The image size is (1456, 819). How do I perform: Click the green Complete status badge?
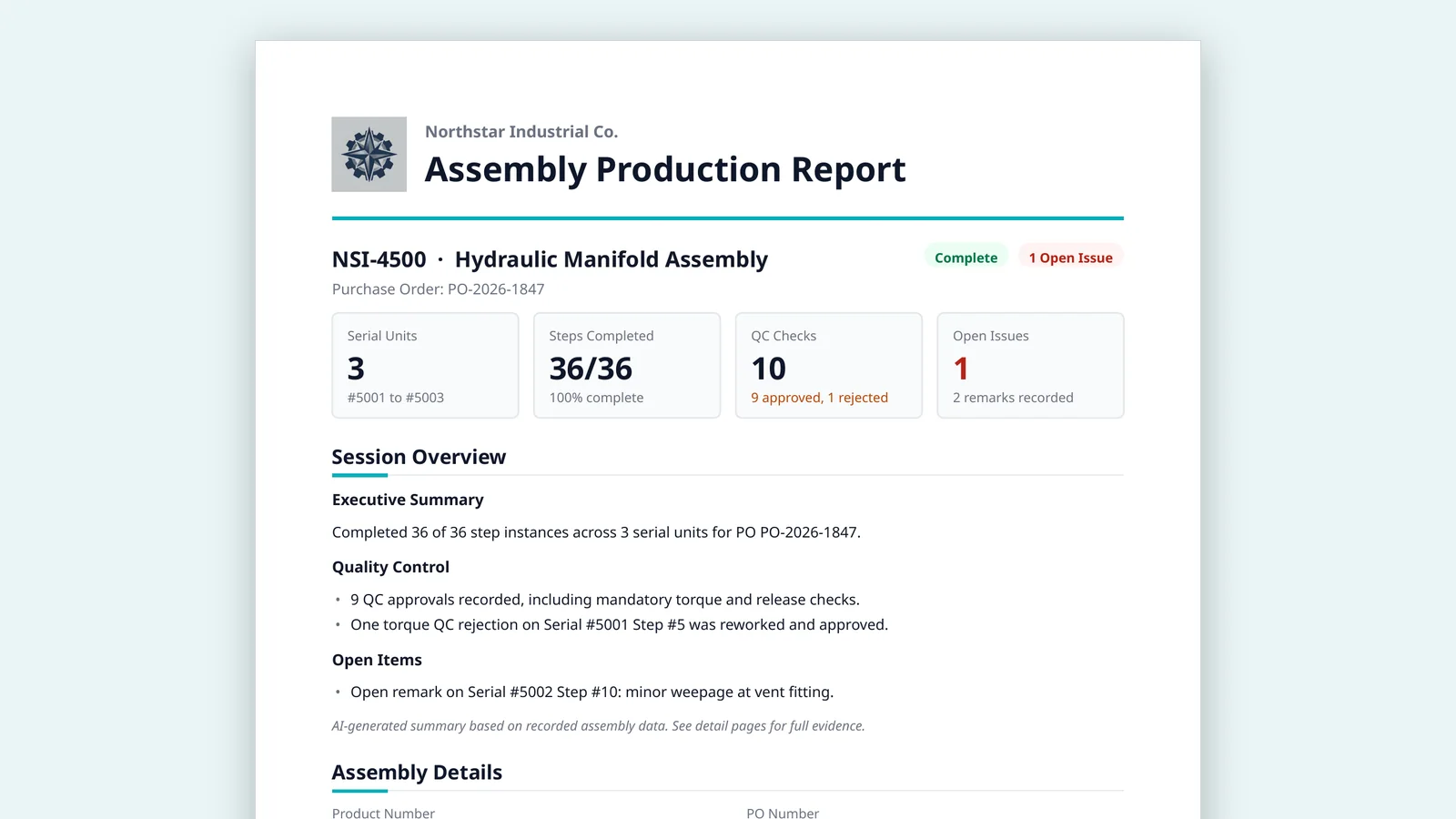966,258
